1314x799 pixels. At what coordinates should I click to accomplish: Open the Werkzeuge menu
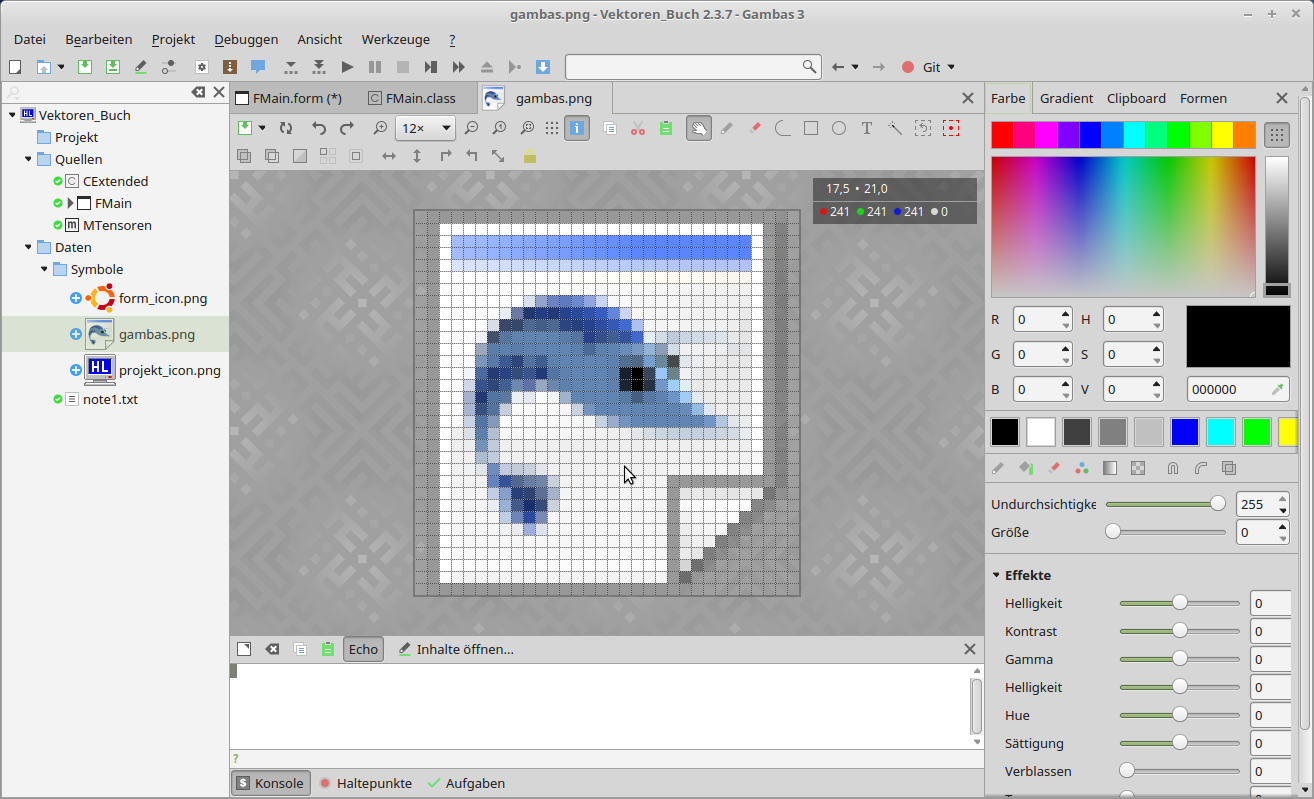coord(395,39)
